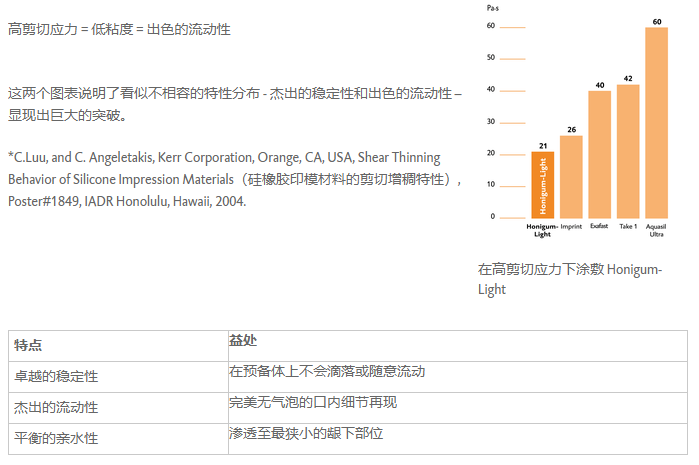The image size is (699, 465).
Task: Click the paragraph starting '这两个图表说明了'
Action: [235, 104]
